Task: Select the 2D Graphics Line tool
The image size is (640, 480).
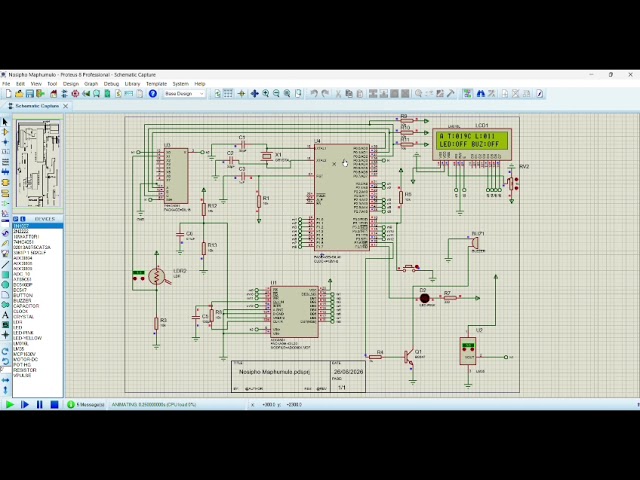Action: [x=5, y=264]
